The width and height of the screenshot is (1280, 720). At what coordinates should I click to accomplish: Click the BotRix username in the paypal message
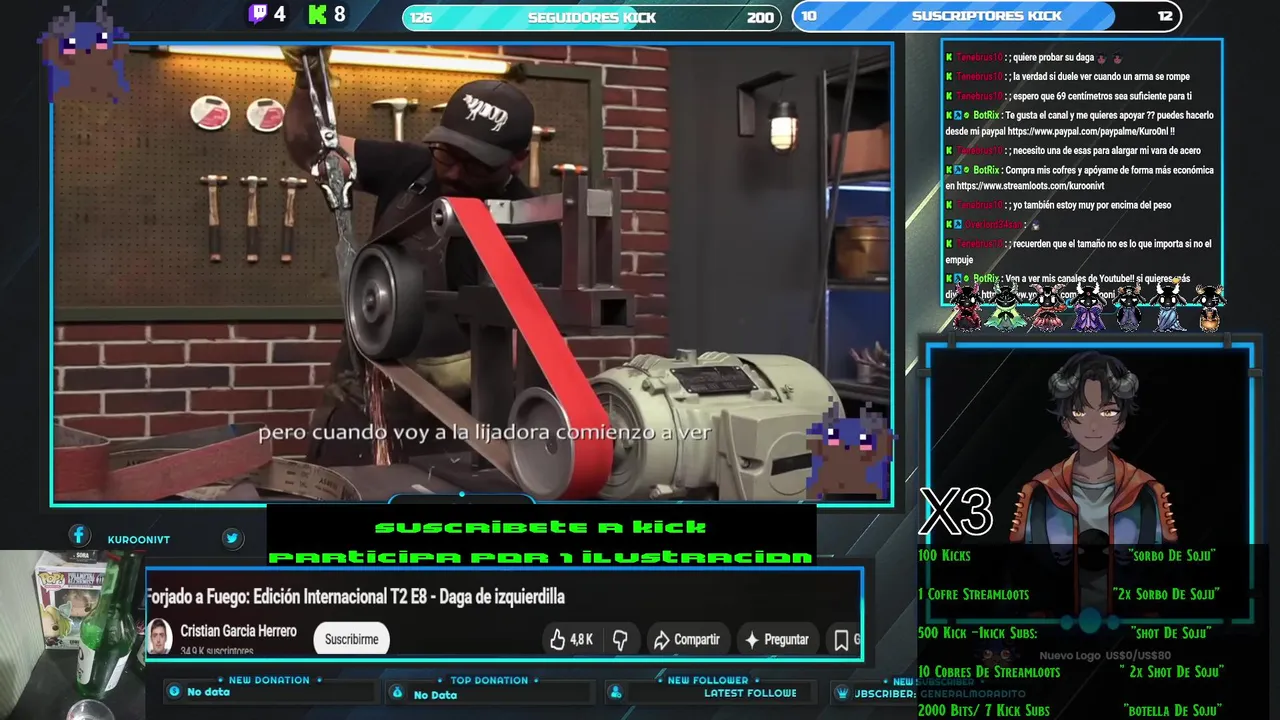(986, 115)
